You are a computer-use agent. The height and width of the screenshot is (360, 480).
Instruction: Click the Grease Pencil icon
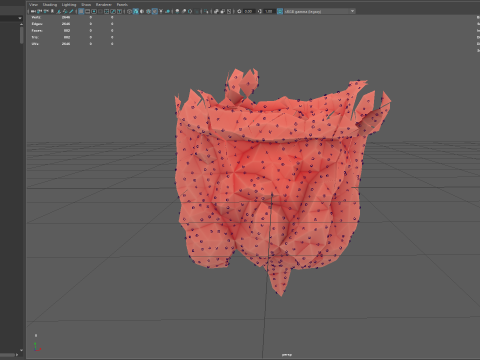tap(71, 11)
